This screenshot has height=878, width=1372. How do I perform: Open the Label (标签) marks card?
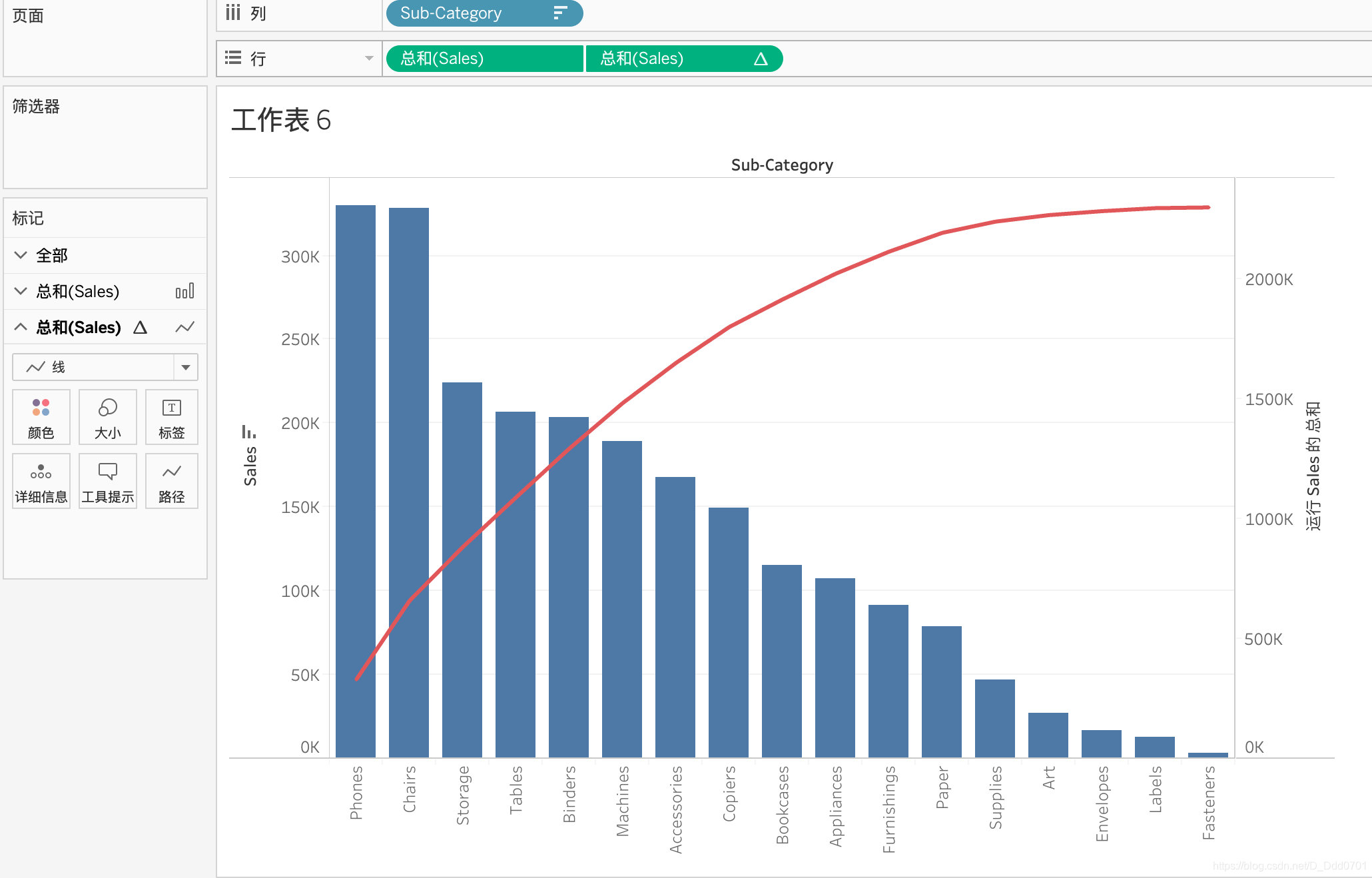pos(171,417)
